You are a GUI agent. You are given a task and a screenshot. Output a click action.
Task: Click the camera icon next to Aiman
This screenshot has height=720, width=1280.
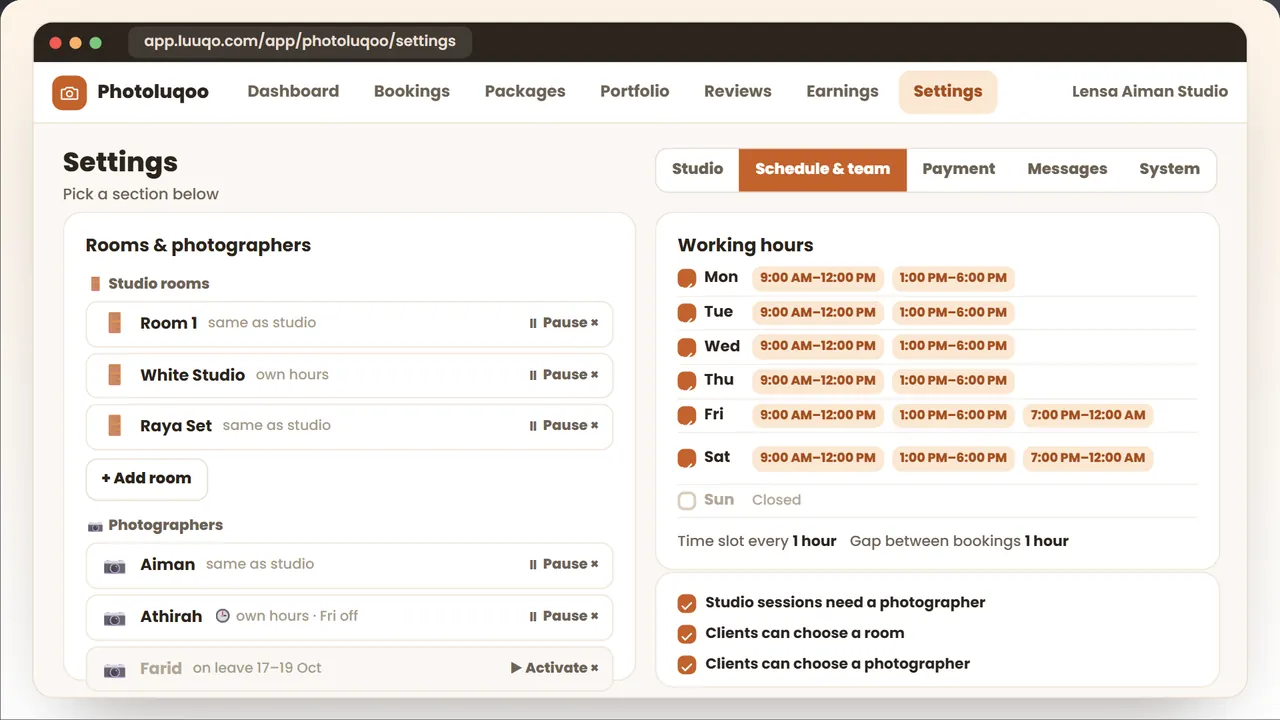click(x=115, y=565)
